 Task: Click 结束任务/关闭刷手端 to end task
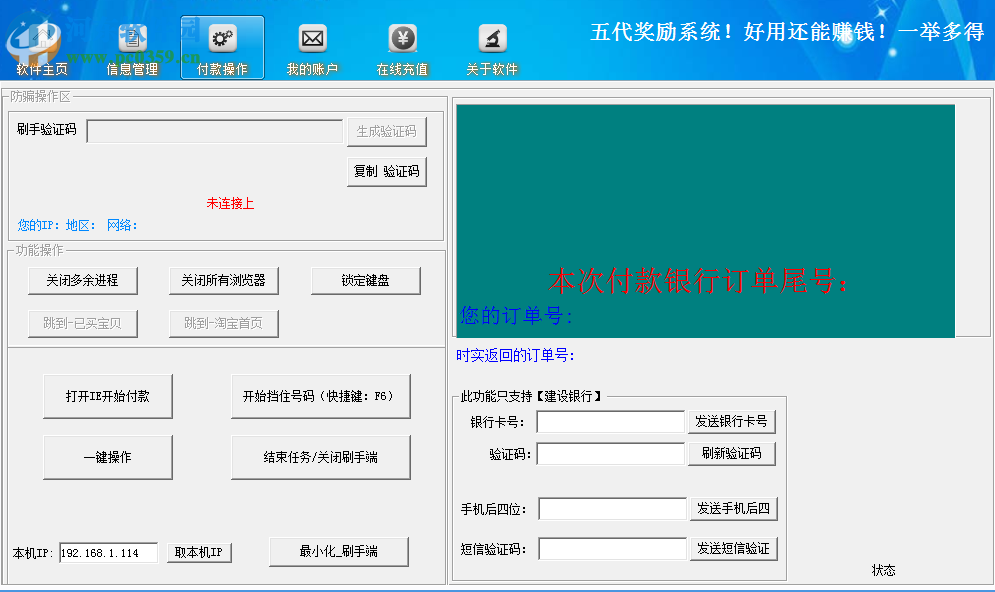pyautogui.click(x=320, y=456)
